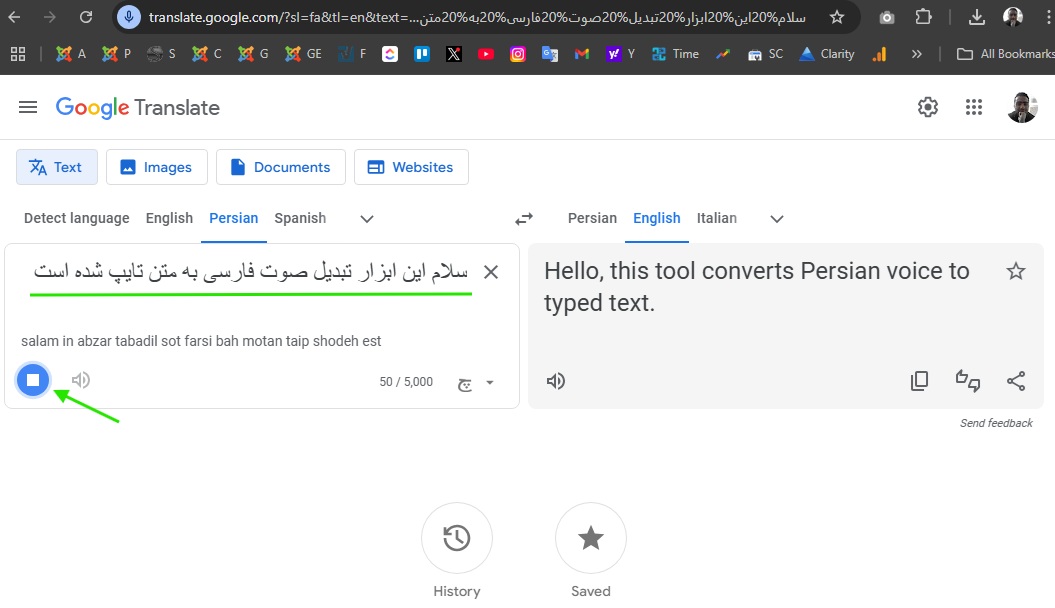Select English as target language
Viewport: 1055px width, 608px height.
click(657, 218)
